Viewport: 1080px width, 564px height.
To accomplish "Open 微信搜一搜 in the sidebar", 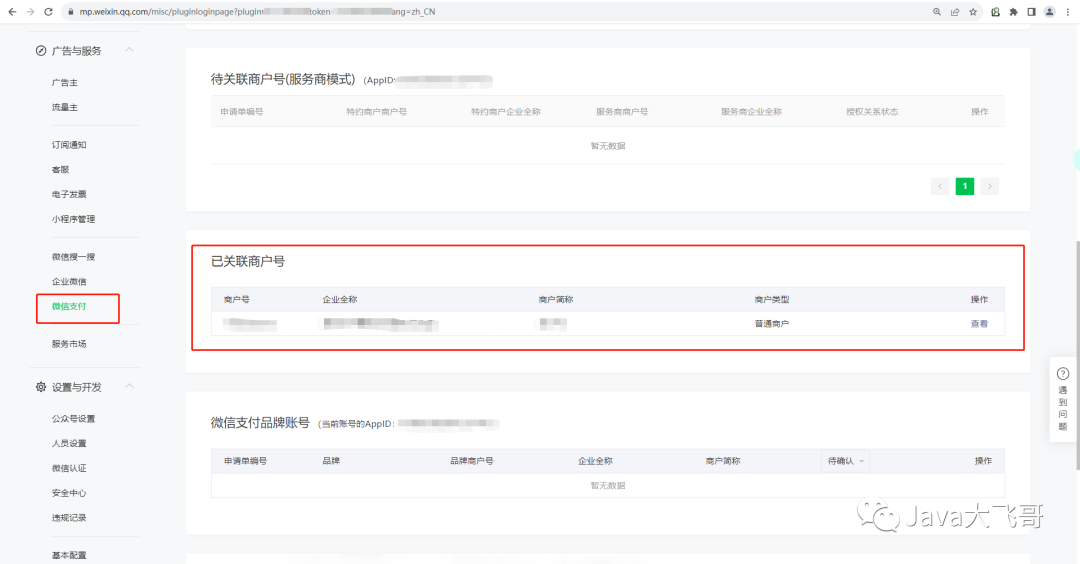I will coord(73,257).
